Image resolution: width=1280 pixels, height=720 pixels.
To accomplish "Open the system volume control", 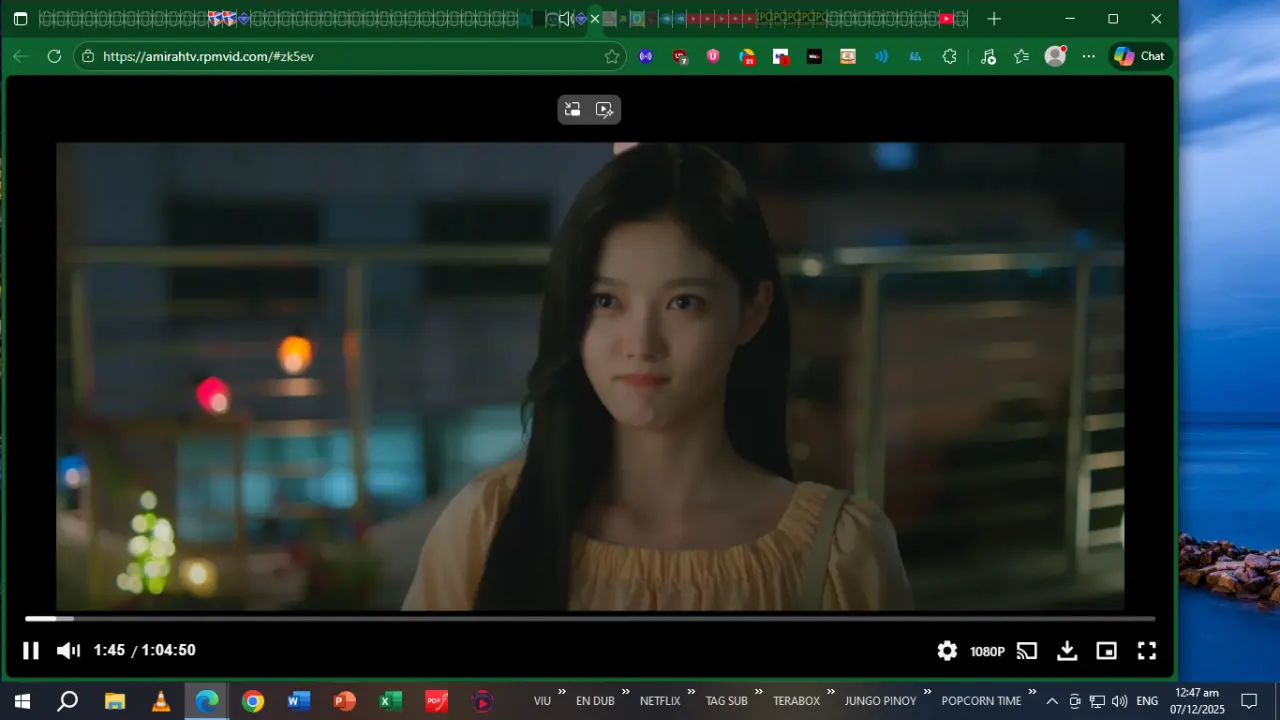I will click(x=1119, y=701).
